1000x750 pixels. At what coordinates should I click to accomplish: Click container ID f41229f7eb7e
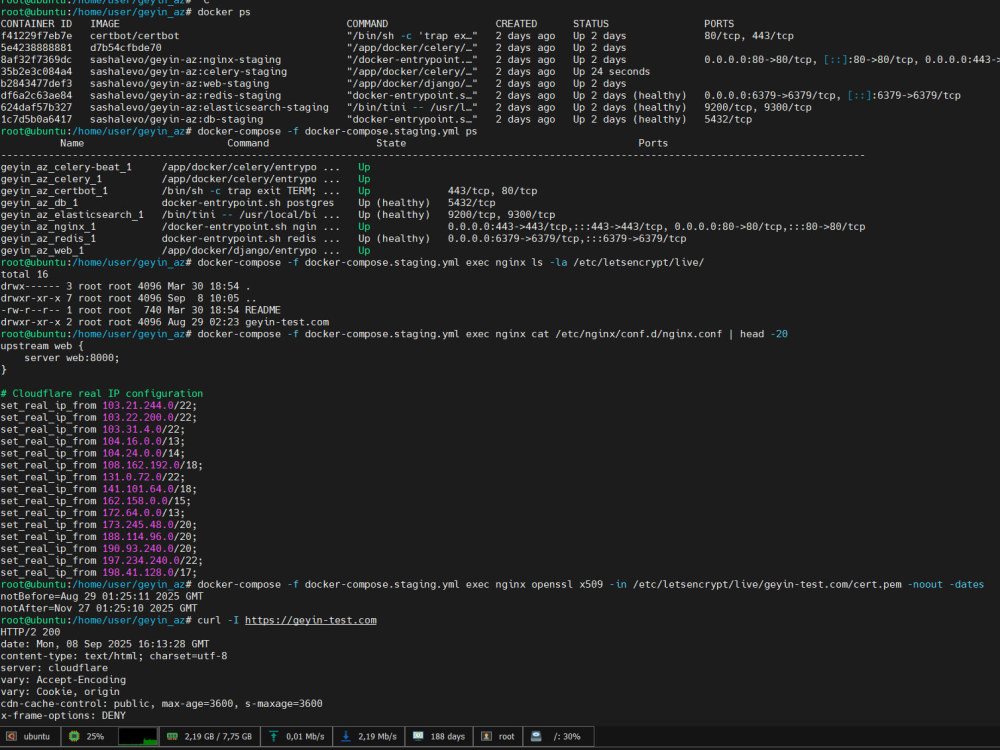[36, 36]
